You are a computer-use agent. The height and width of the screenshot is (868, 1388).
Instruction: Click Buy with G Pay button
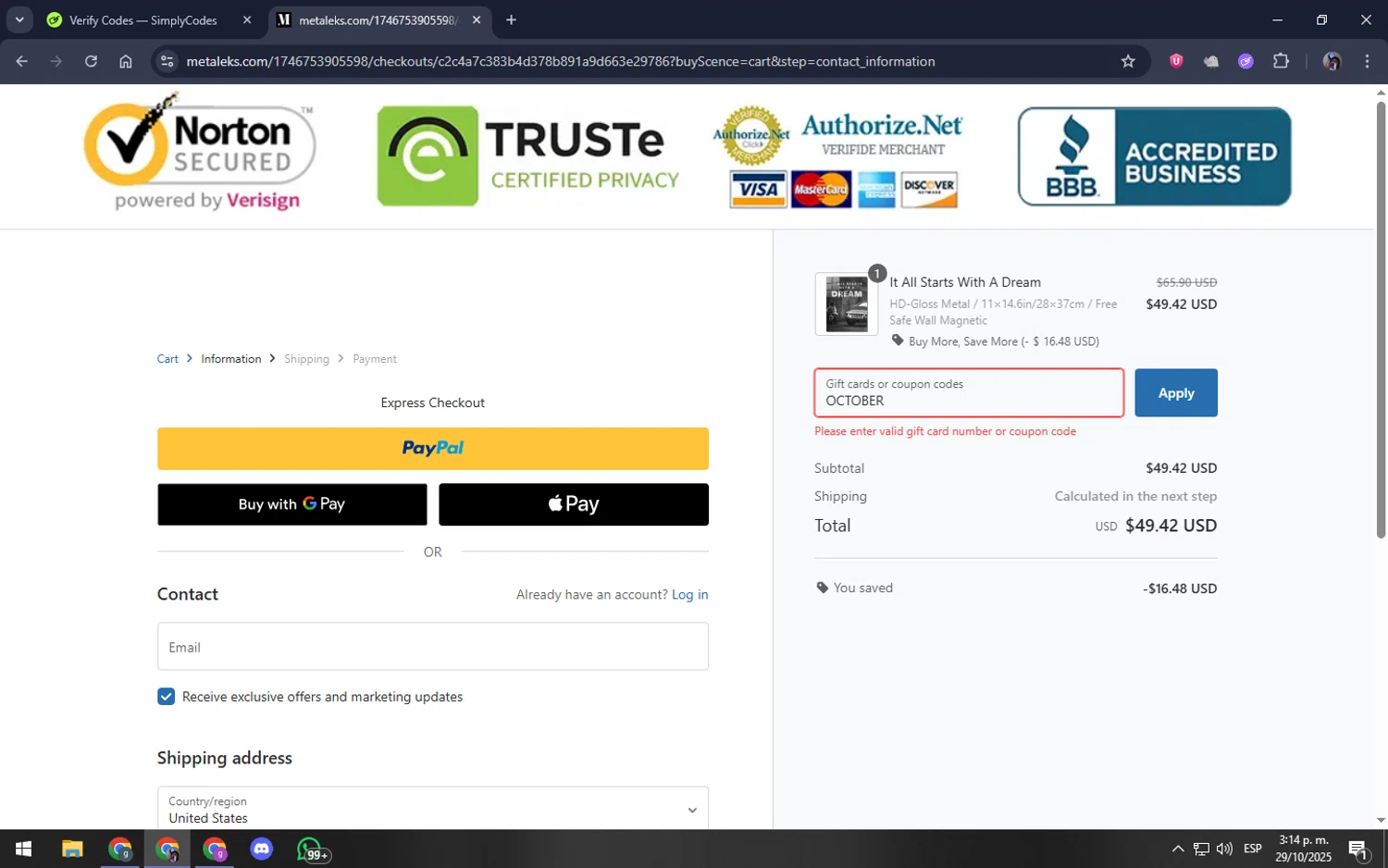coord(292,504)
